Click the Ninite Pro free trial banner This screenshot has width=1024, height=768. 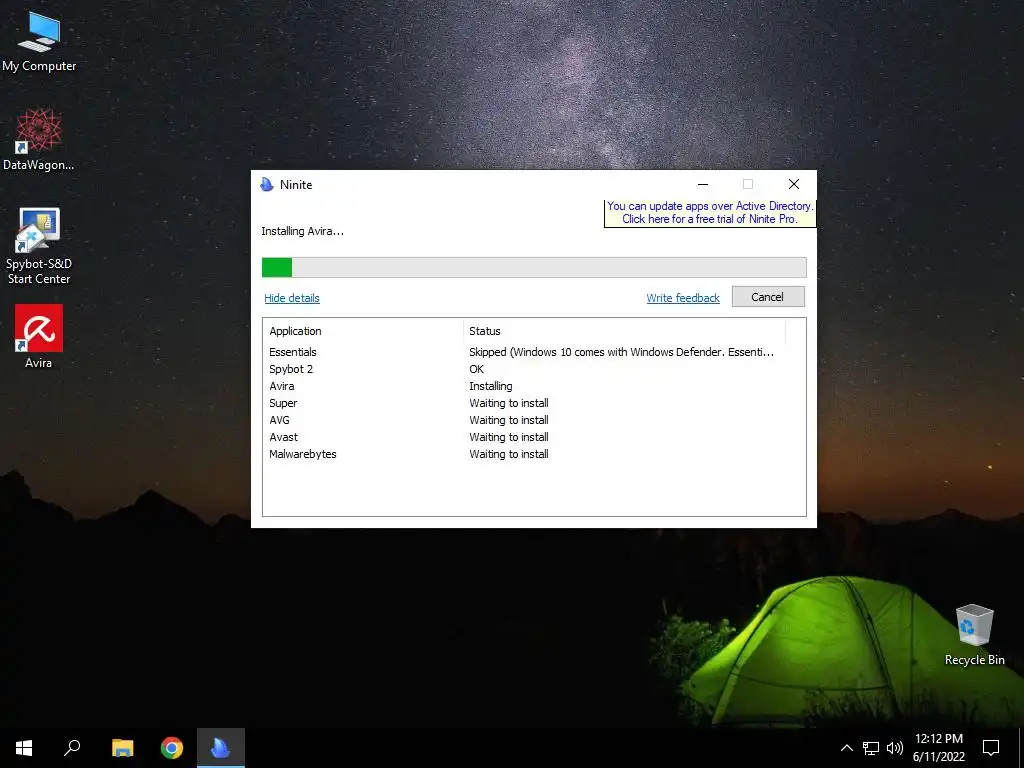point(710,213)
